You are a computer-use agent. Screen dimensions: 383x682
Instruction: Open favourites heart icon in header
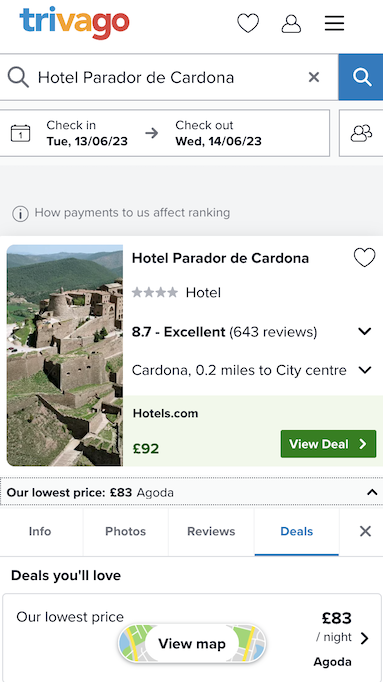[x=248, y=23]
